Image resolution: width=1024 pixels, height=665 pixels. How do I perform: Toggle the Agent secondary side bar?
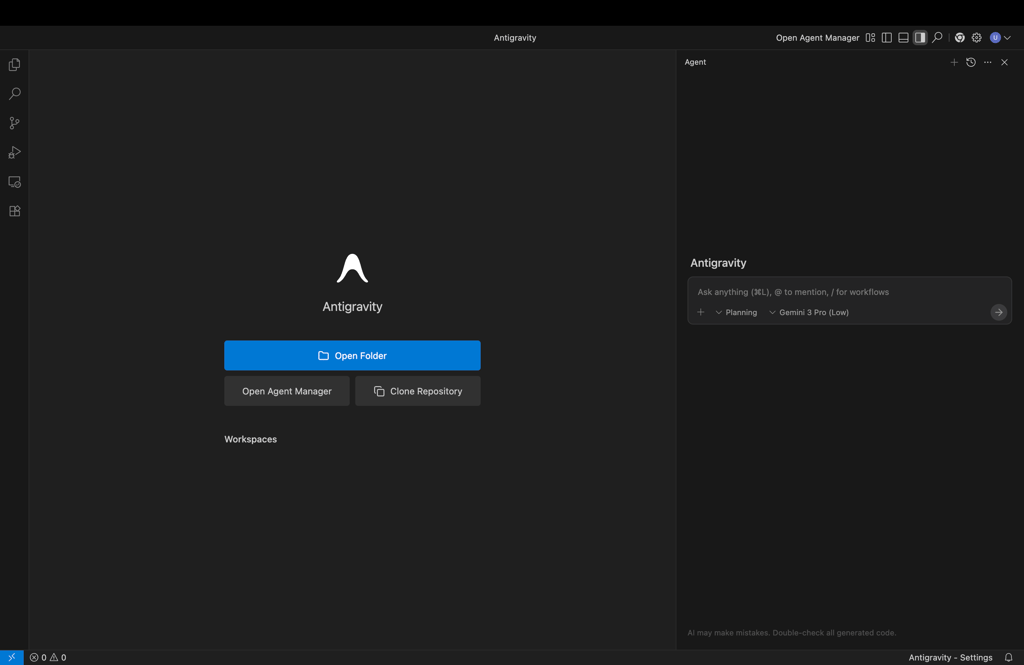[x=920, y=38]
